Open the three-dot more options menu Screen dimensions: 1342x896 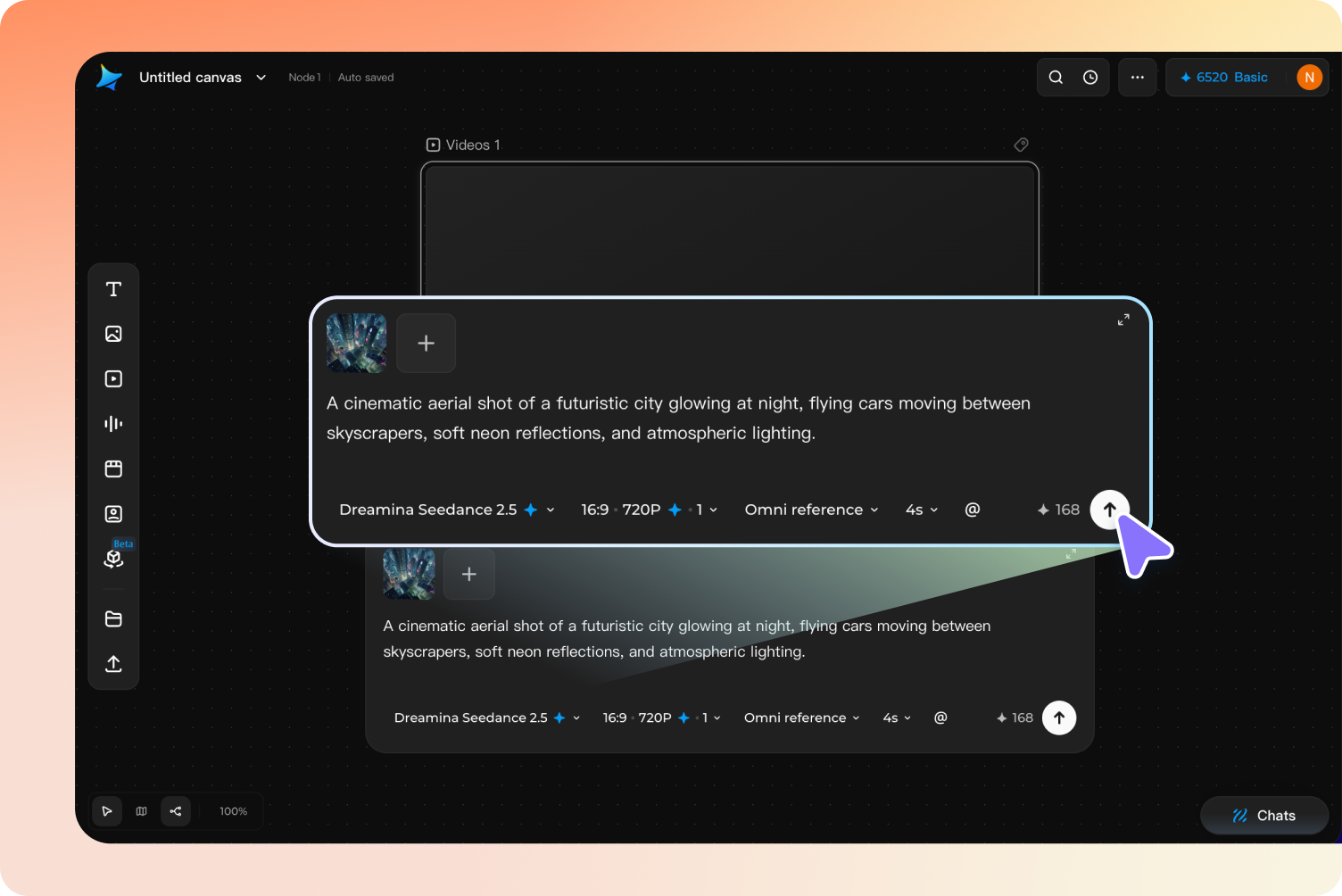pos(1138,78)
